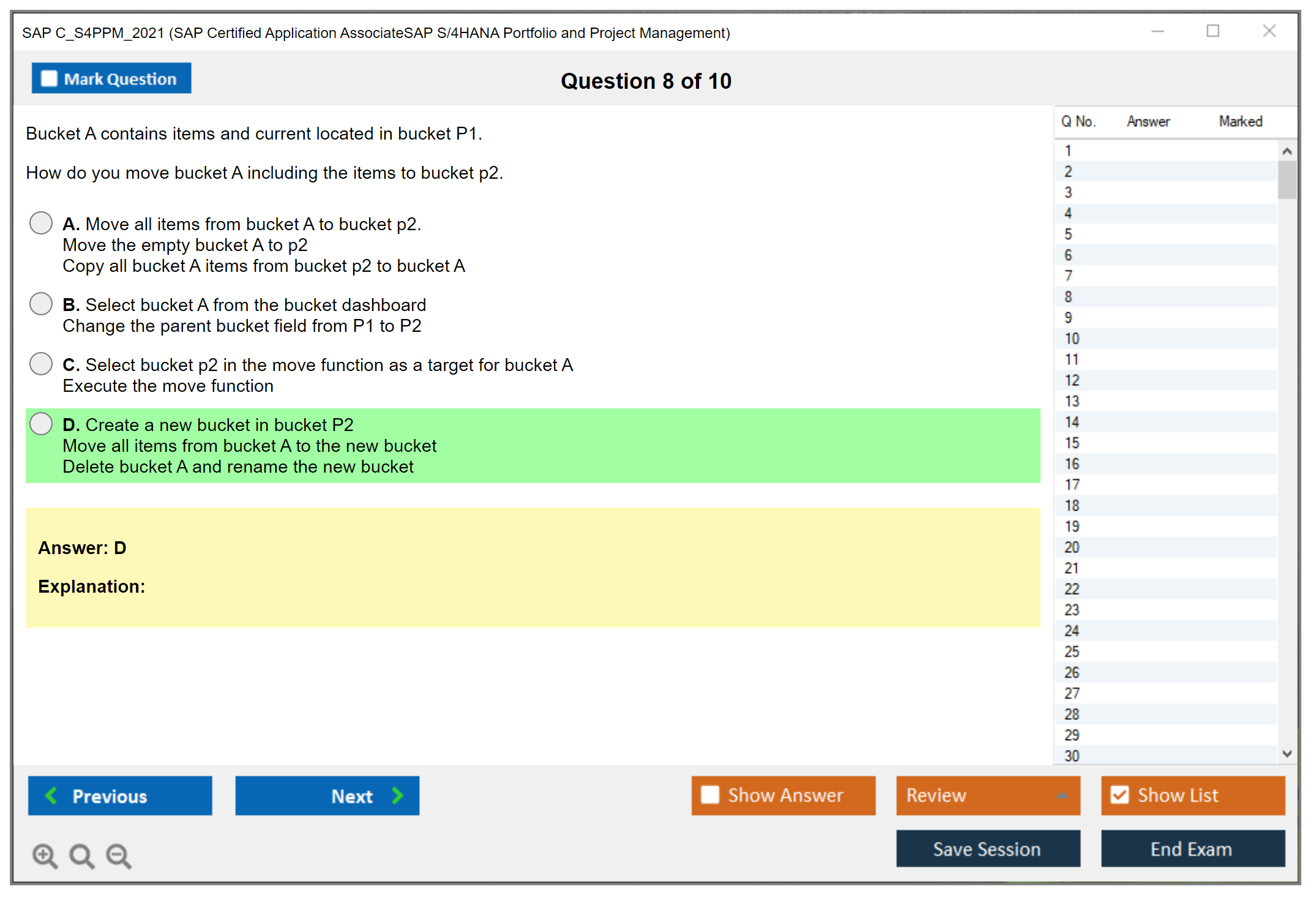Screen dimensions: 1316x900
Task: Click the zoom in magnifier icon
Action: 45,855
